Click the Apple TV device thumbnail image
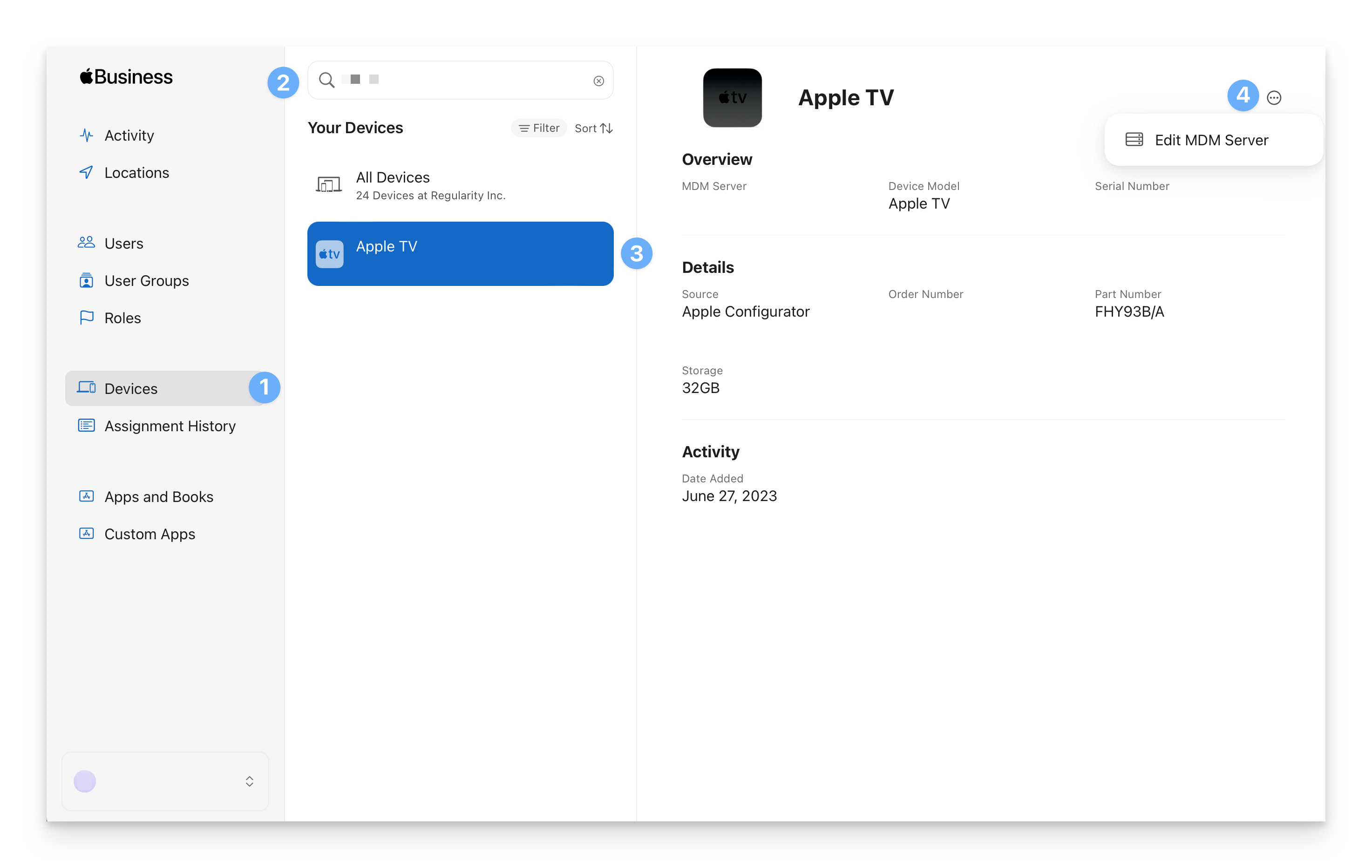Viewport: 1372px width, 868px height. (732, 98)
